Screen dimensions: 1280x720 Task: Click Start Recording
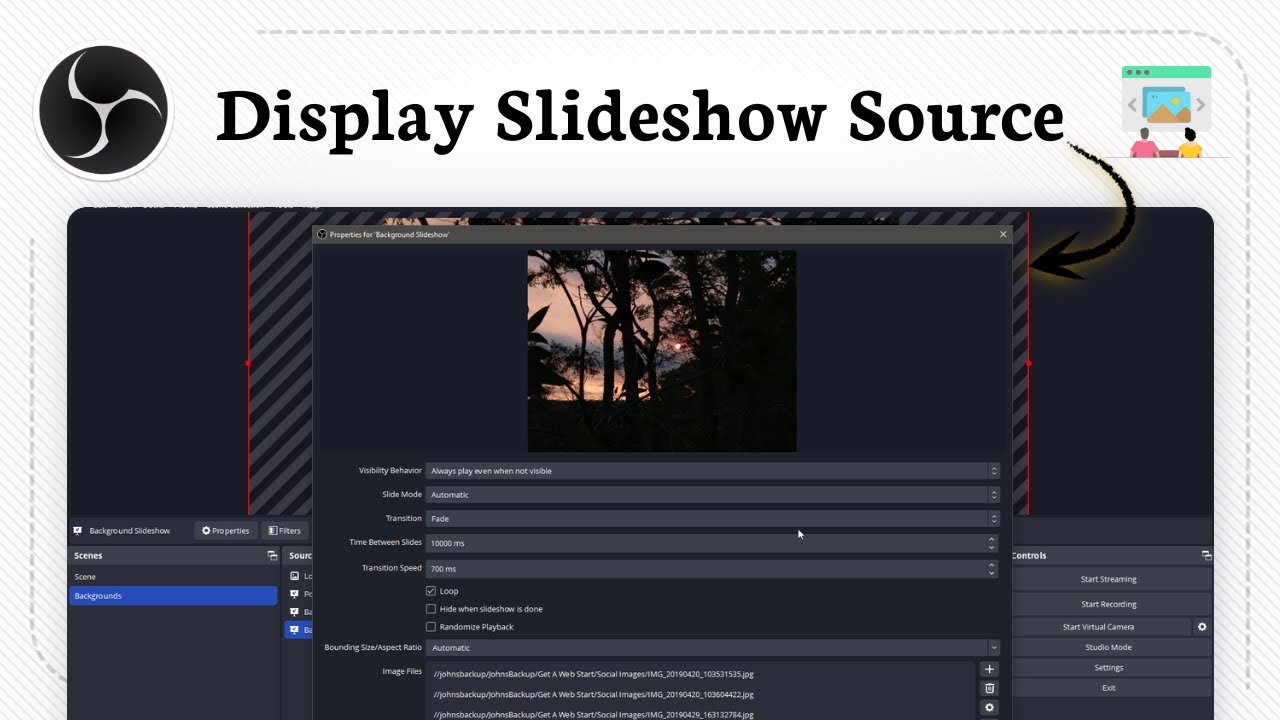[1108, 604]
